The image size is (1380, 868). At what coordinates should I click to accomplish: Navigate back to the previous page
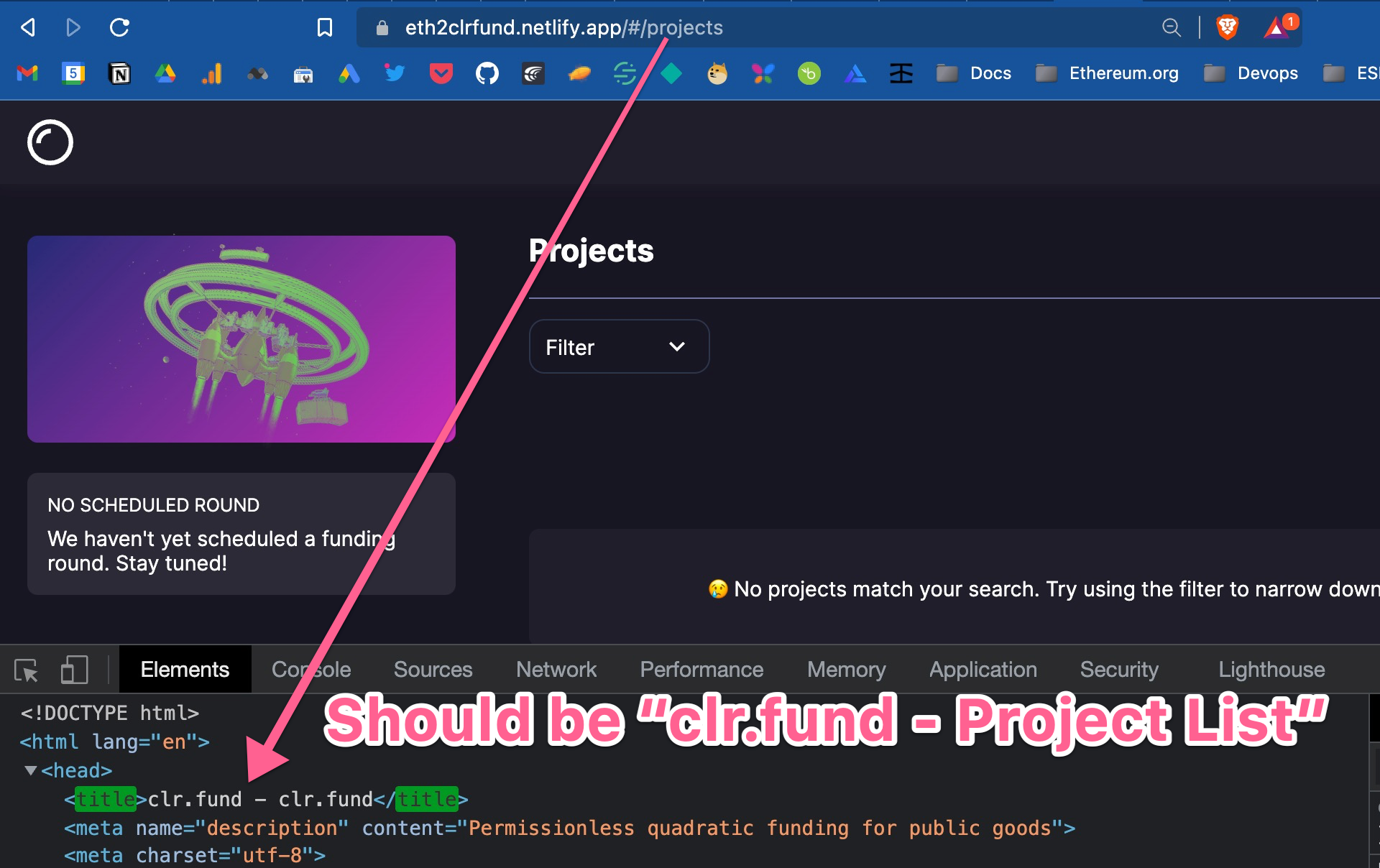click(x=27, y=27)
